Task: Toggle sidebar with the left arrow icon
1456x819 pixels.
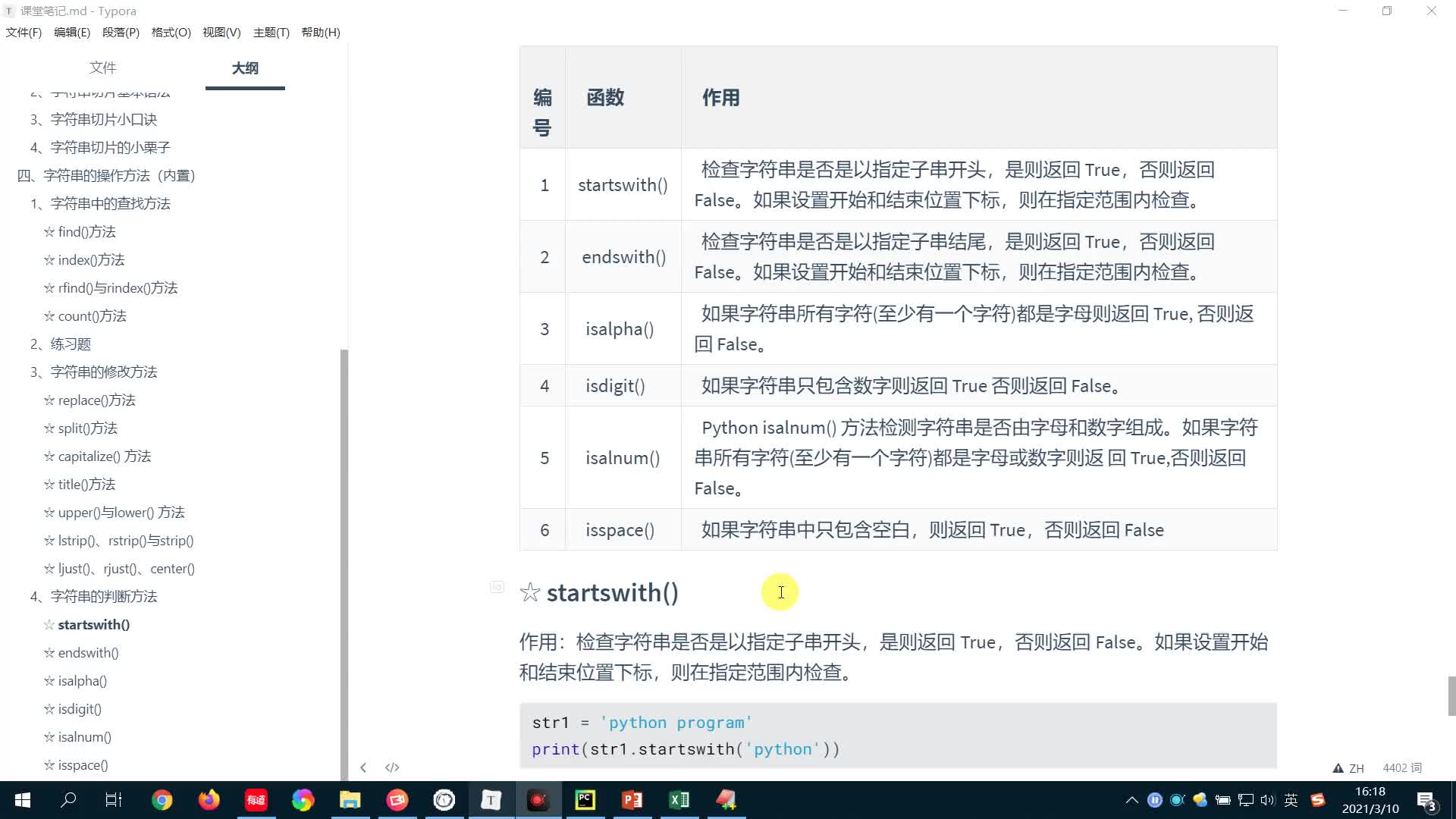Action: 363,767
